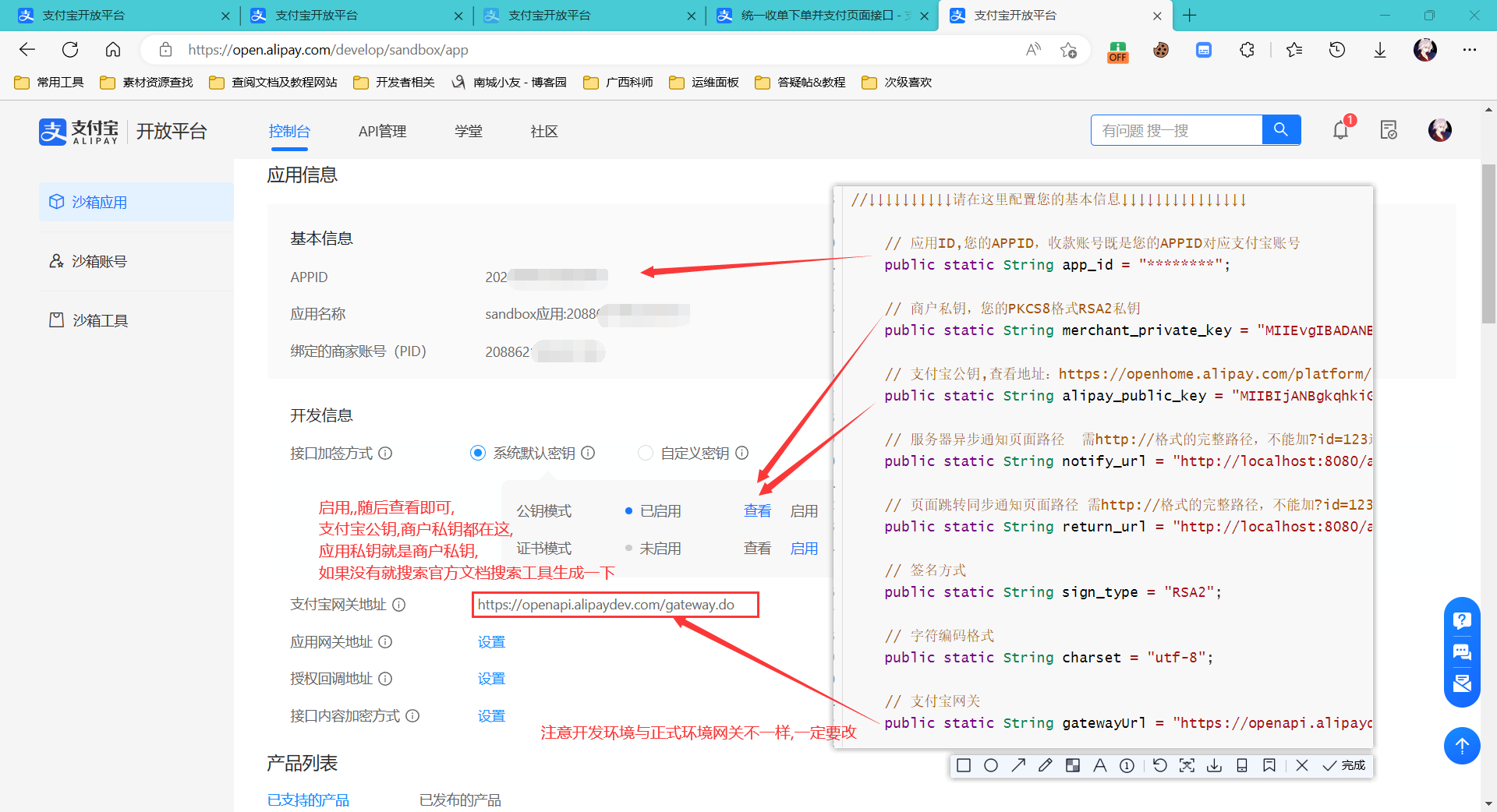Select the ellipse annotation tool
Image resolution: width=1497 pixels, height=812 pixels.
(991, 765)
